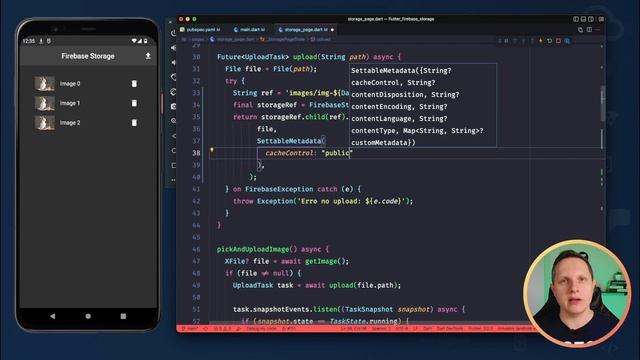Image resolution: width=640 pixels, height=360 pixels.
Task: Click the FirebaseException type on line 41
Action: coord(279,189)
